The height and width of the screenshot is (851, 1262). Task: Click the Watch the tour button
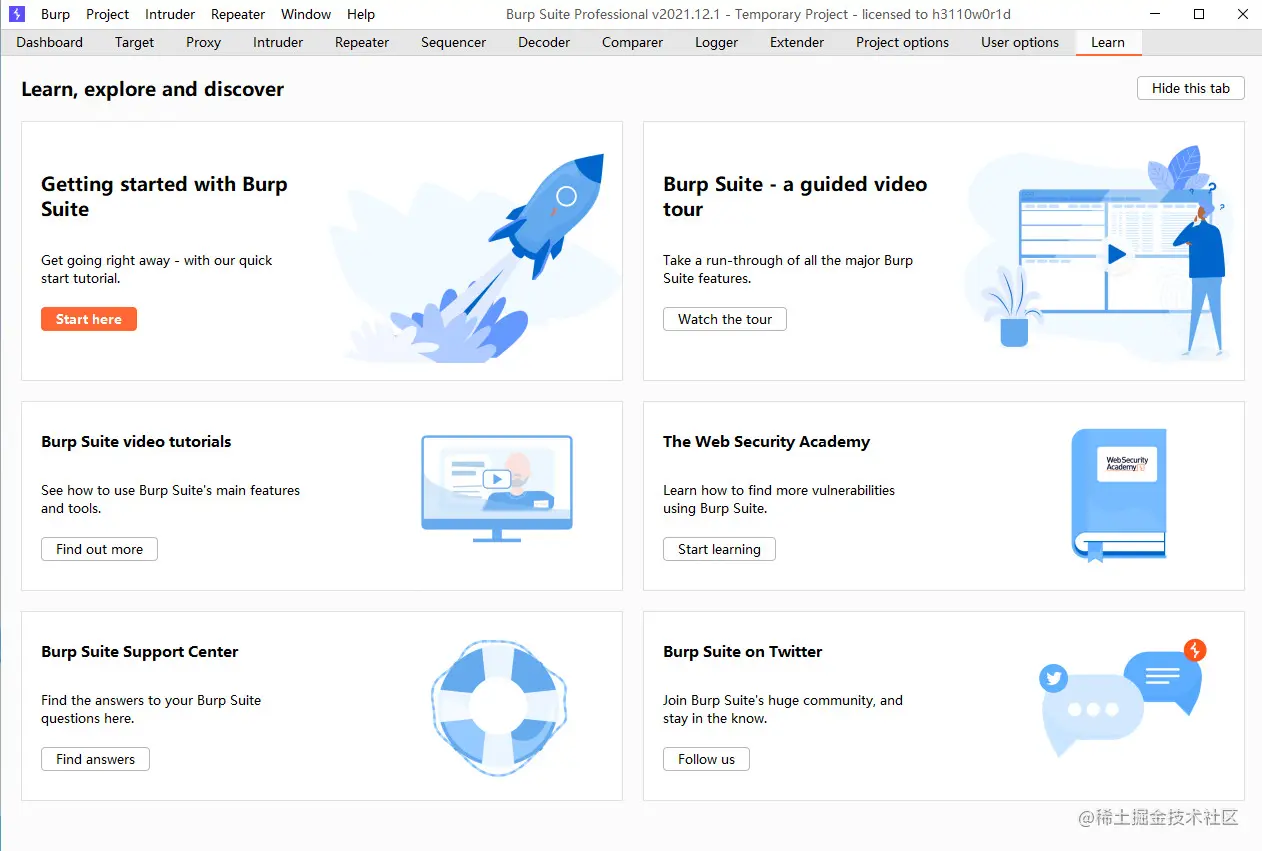point(725,319)
